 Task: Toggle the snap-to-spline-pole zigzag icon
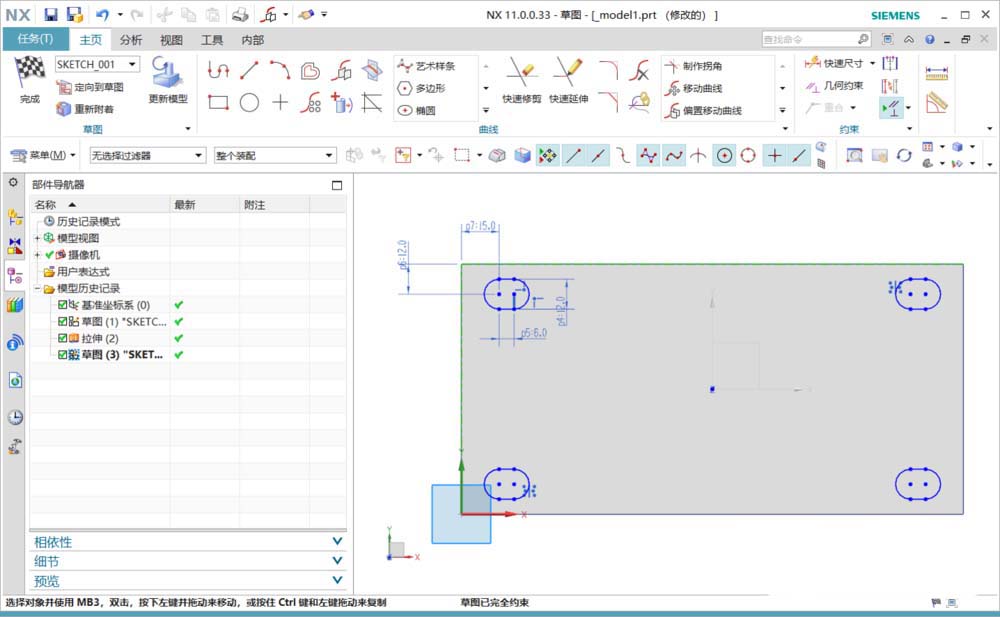[x=648, y=155]
